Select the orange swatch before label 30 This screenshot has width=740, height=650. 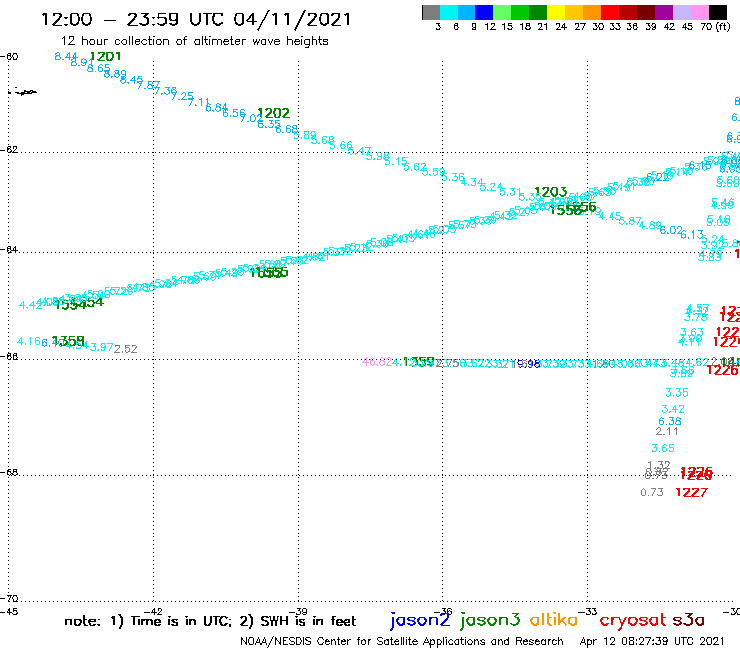point(592,13)
